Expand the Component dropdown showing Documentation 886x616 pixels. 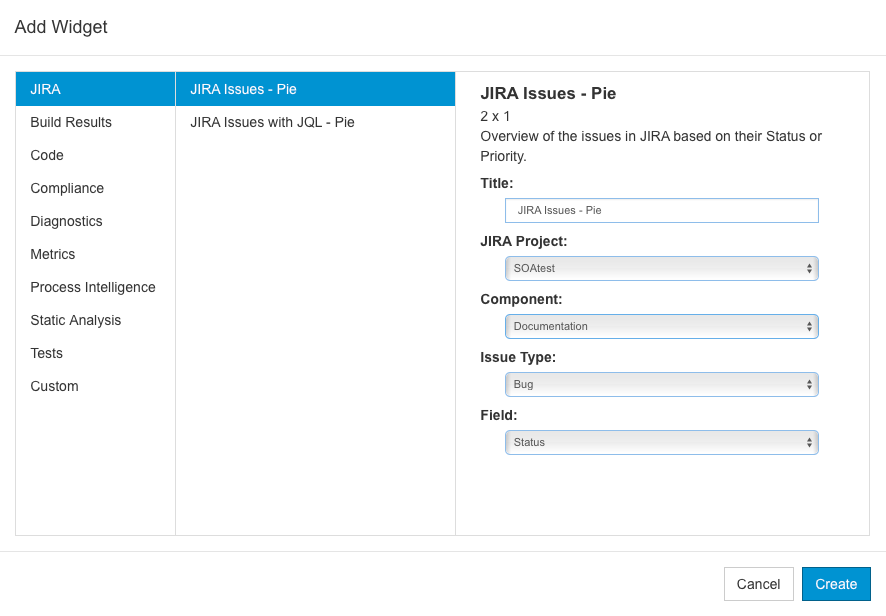point(662,327)
